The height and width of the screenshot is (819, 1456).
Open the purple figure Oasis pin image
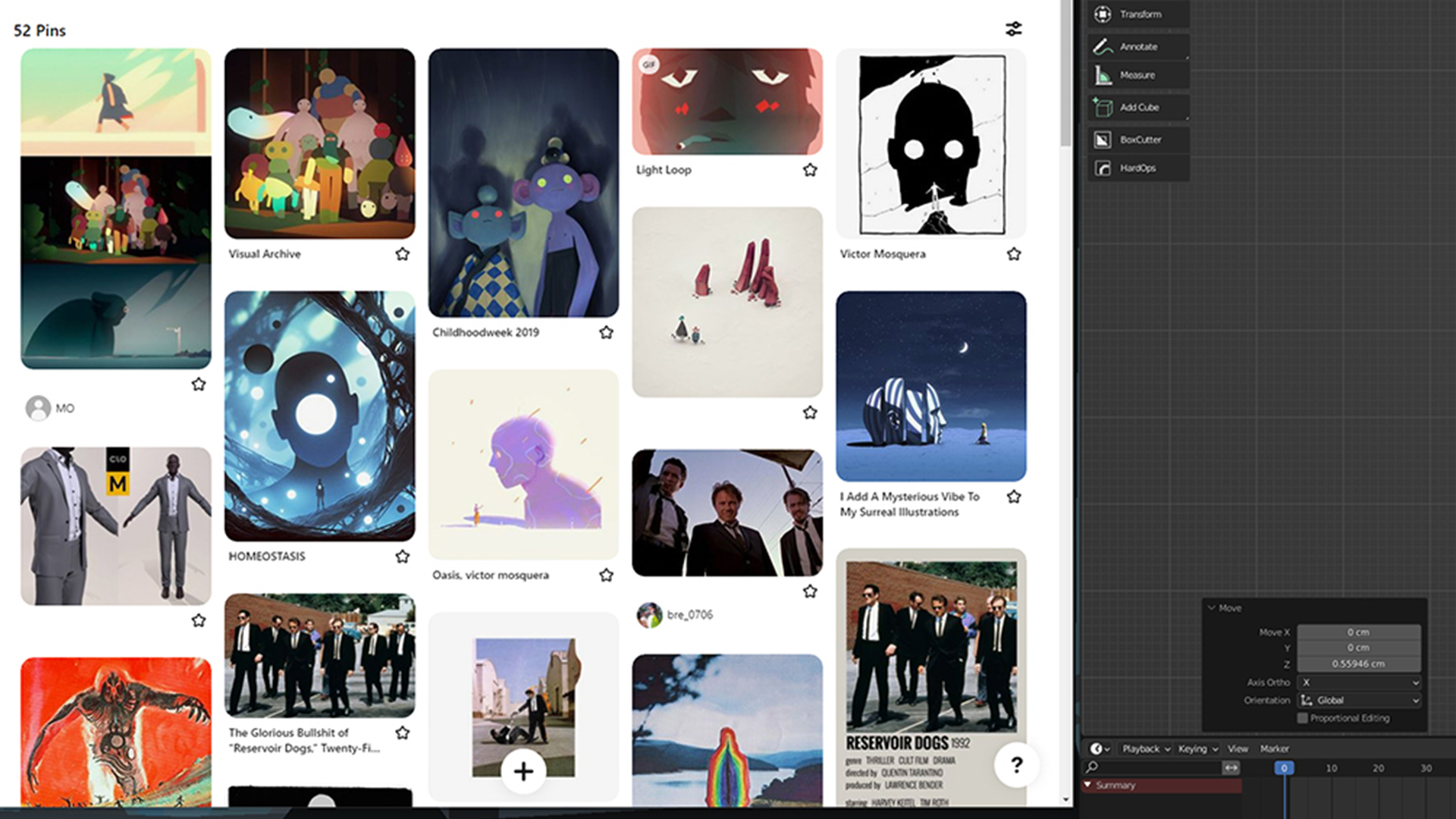coord(523,464)
